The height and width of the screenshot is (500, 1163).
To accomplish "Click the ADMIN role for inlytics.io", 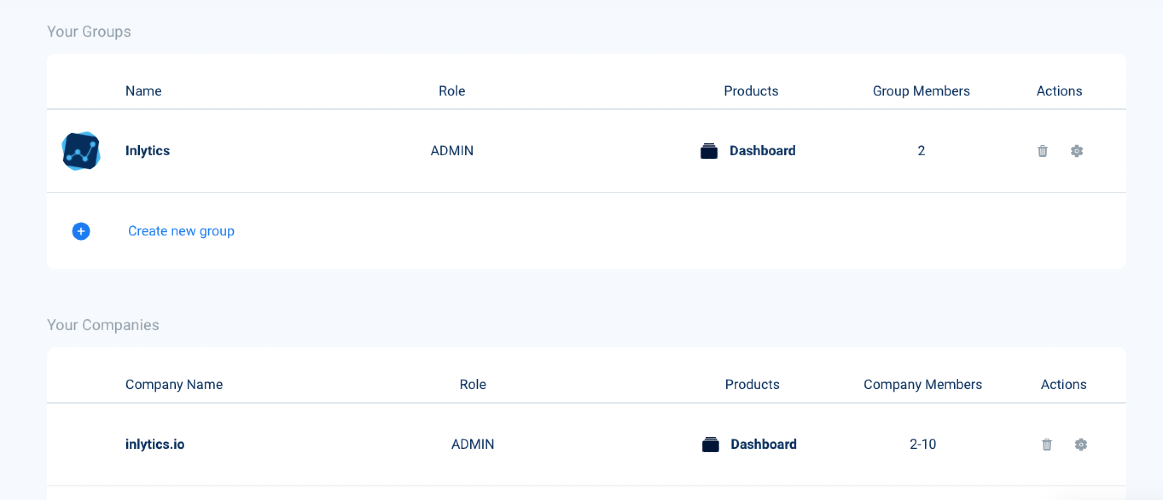I will click(x=472, y=444).
